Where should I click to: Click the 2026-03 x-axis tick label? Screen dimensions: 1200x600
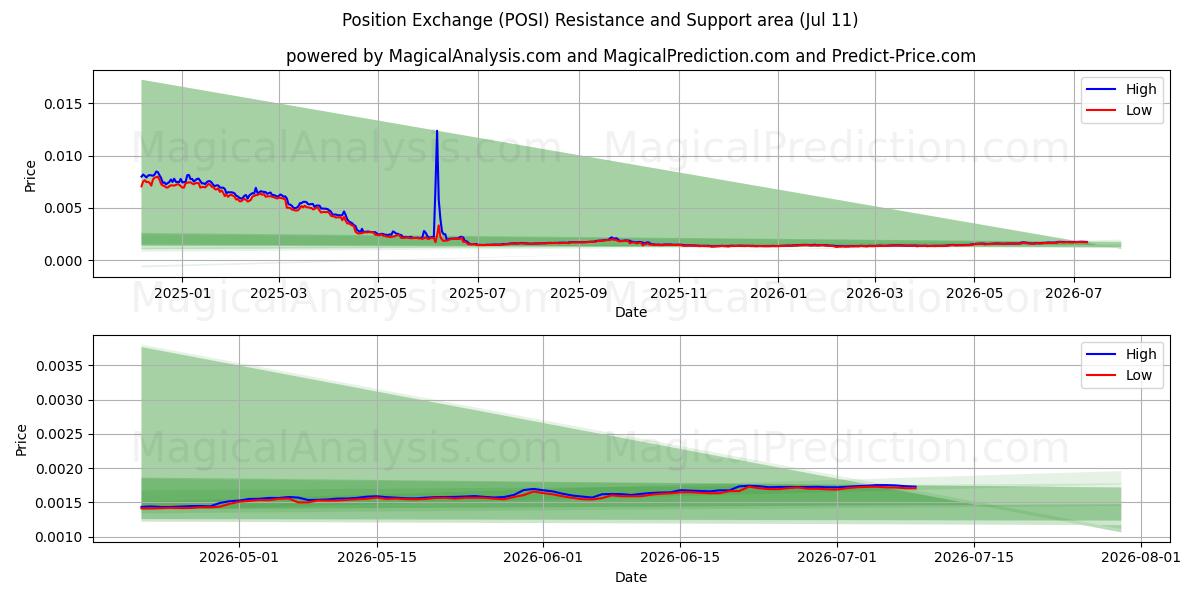[875, 293]
